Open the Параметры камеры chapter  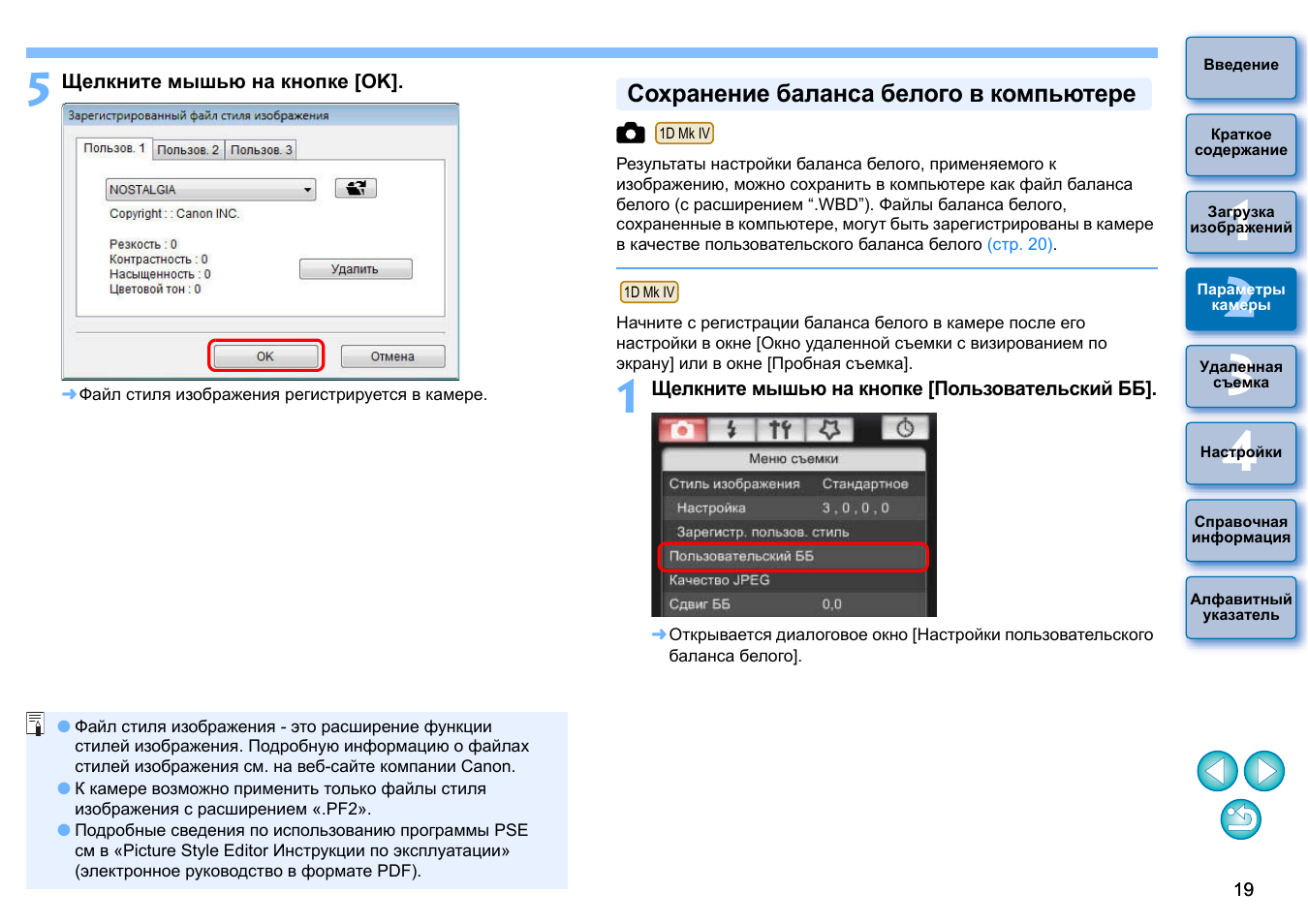(1241, 298)
